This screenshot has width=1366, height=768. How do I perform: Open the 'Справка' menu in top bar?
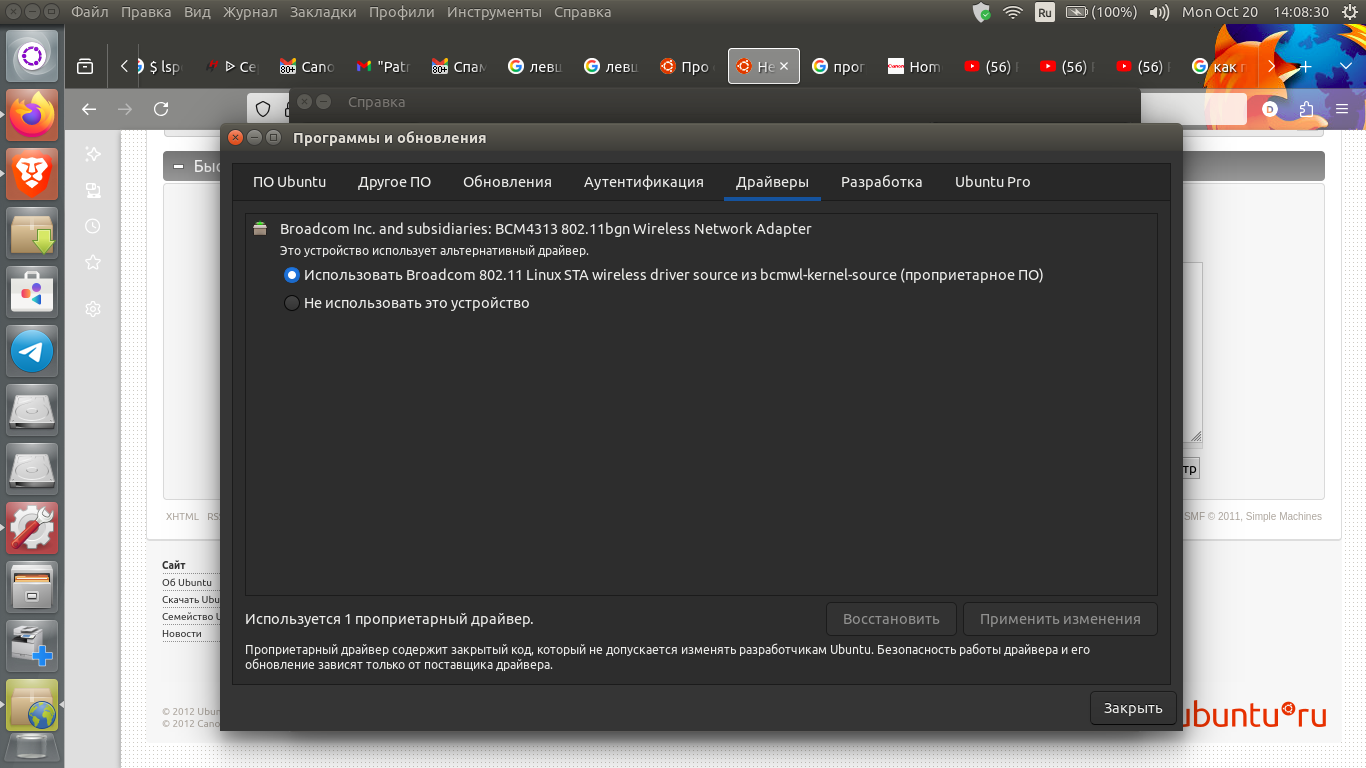click(x=582, y=12)
